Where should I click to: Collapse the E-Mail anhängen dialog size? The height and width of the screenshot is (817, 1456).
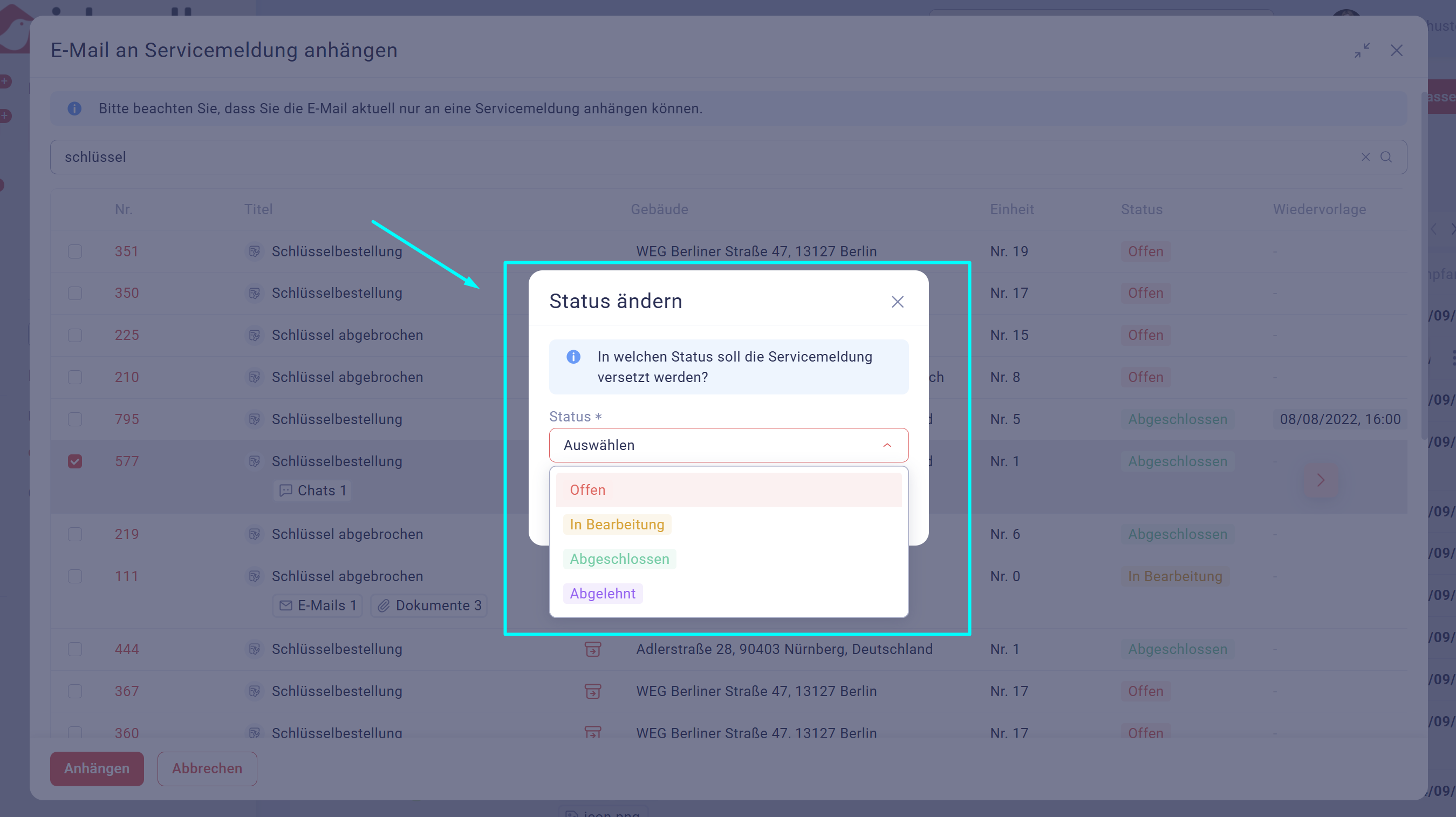(x=1362, y=50)
